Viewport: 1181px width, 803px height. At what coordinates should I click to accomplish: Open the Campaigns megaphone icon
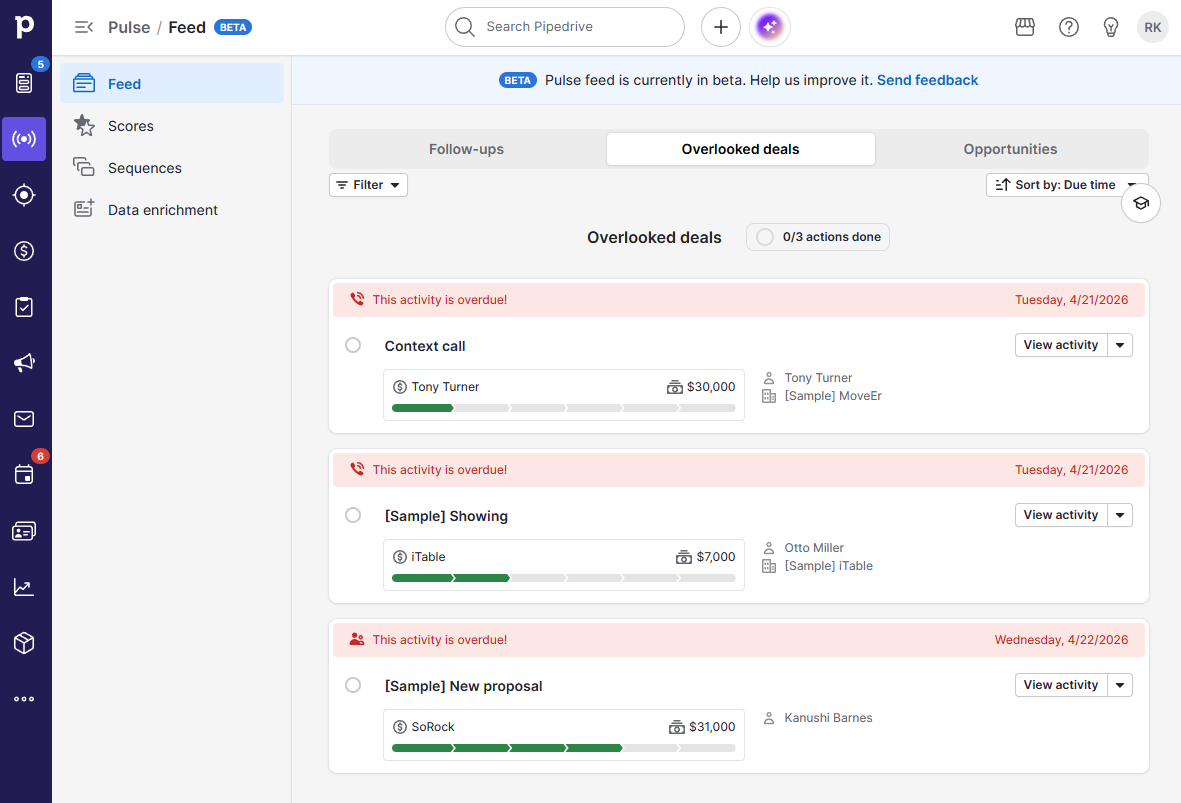click(24, 363)
